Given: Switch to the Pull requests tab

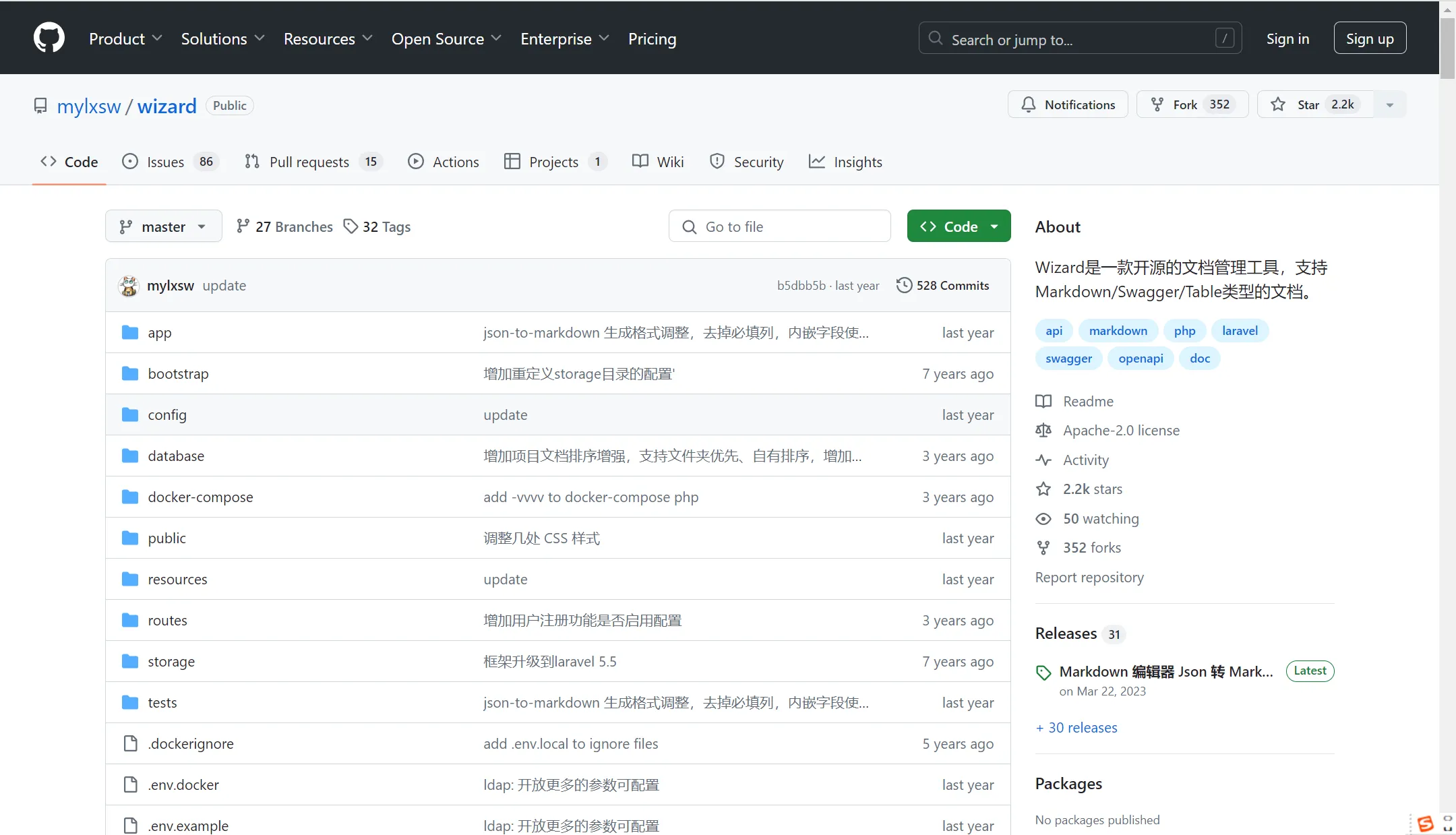Looking at the screenshot, I should [x=313, y=162].
